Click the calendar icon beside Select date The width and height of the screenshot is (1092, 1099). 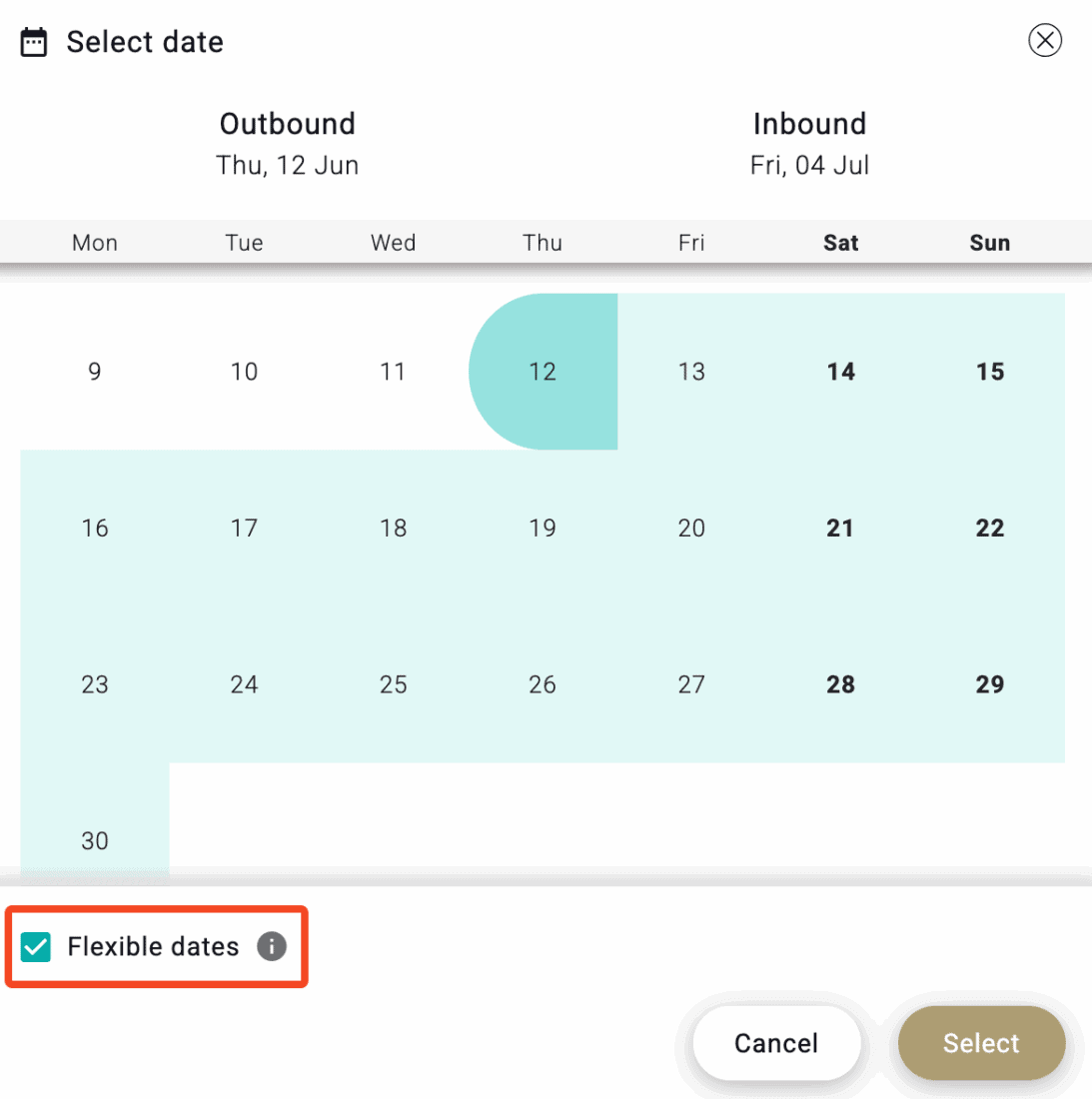[34, 42]
